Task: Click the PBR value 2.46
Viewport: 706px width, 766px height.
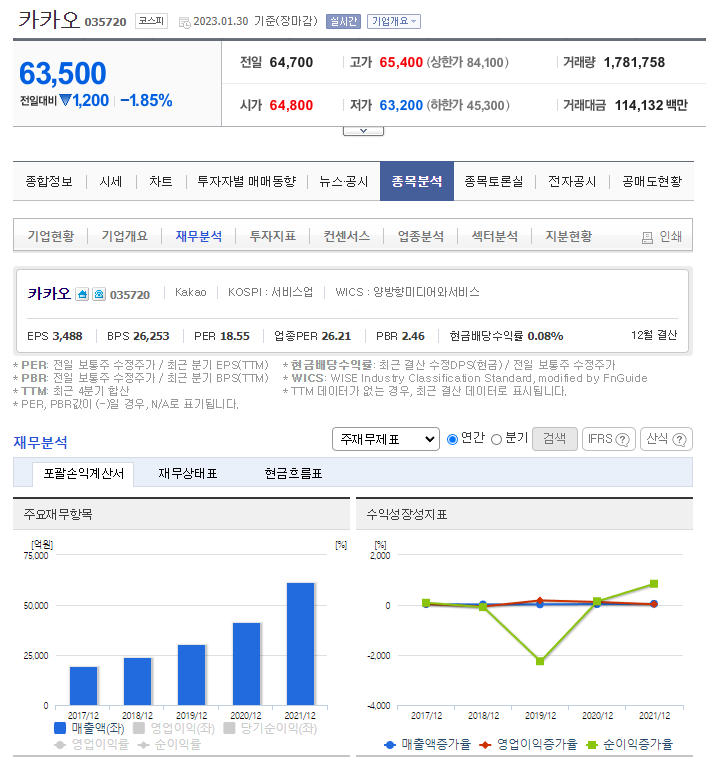Action: pyautogui.click(x=413, y=337)
